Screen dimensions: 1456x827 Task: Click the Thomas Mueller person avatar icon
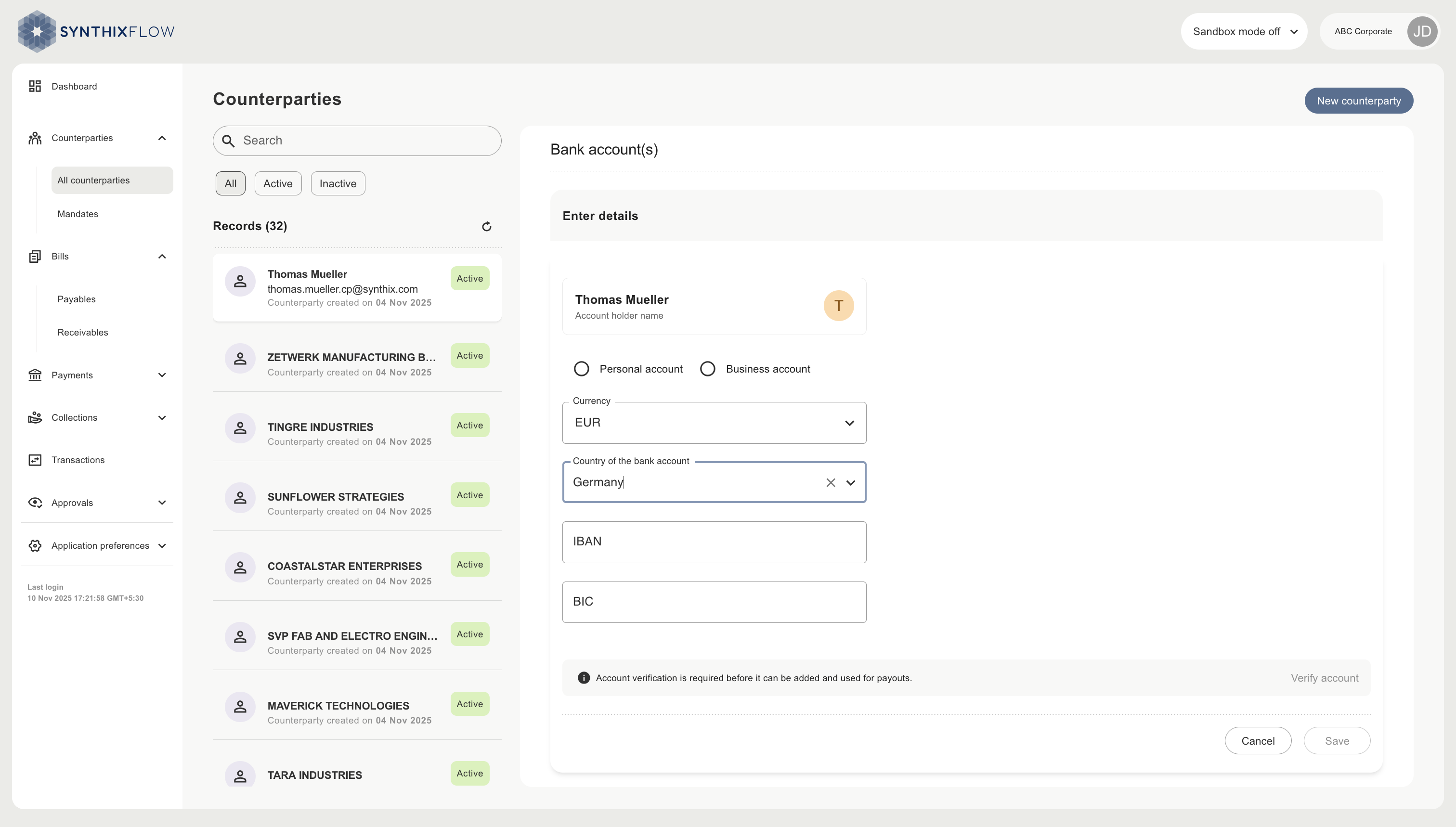[240, 281]
